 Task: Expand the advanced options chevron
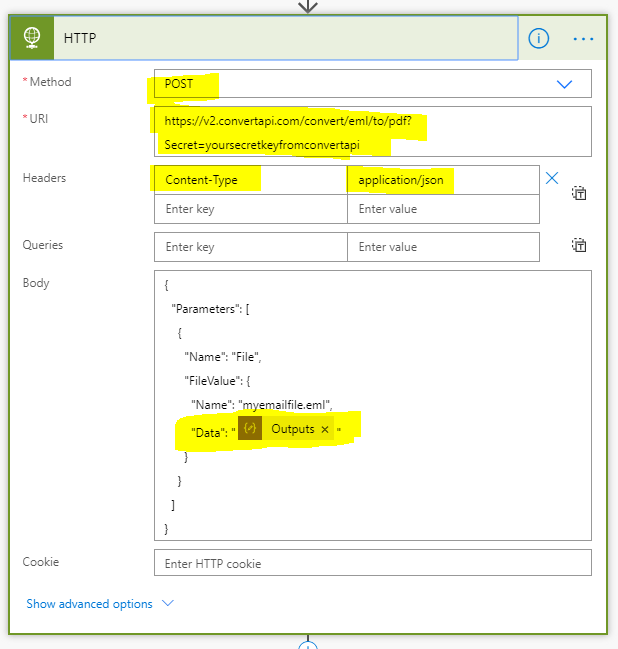(167, 604)
